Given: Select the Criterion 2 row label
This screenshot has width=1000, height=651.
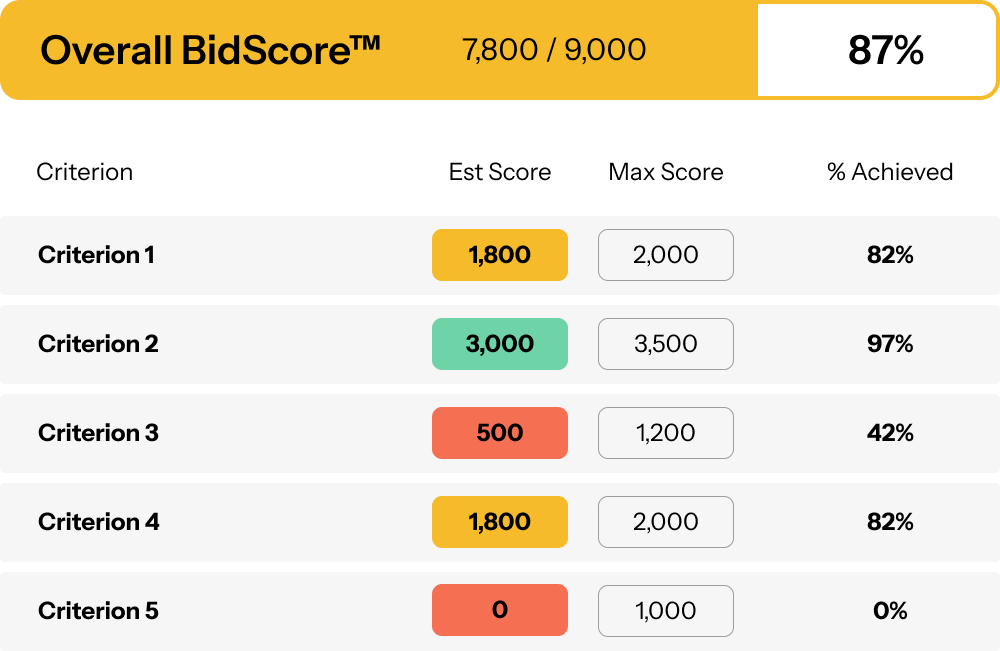Looking at the screenshot, I should (98, 344).
